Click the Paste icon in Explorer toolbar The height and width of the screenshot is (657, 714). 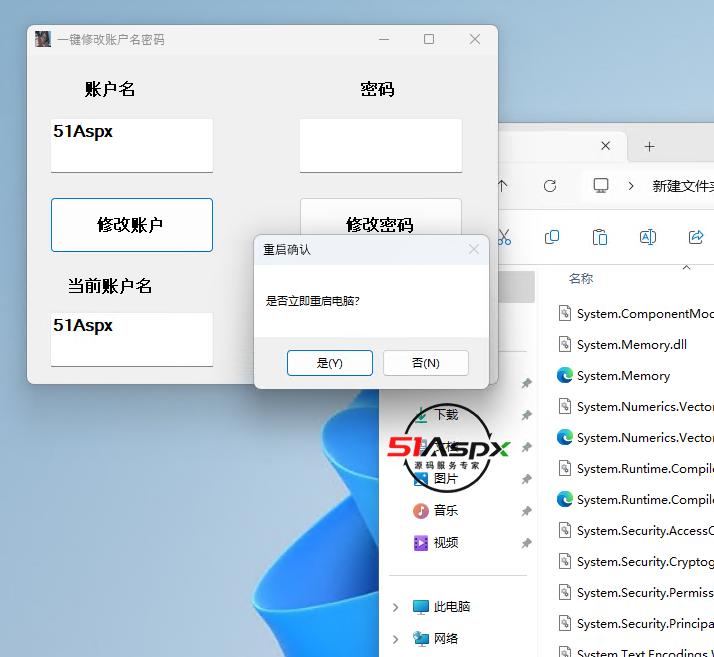pos(600,237)
